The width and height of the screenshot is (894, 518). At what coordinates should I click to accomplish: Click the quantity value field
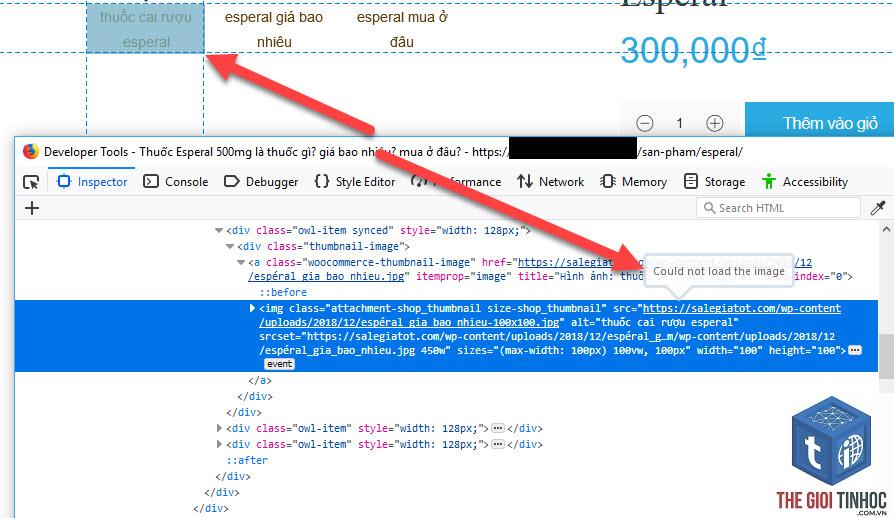[680, 123]
